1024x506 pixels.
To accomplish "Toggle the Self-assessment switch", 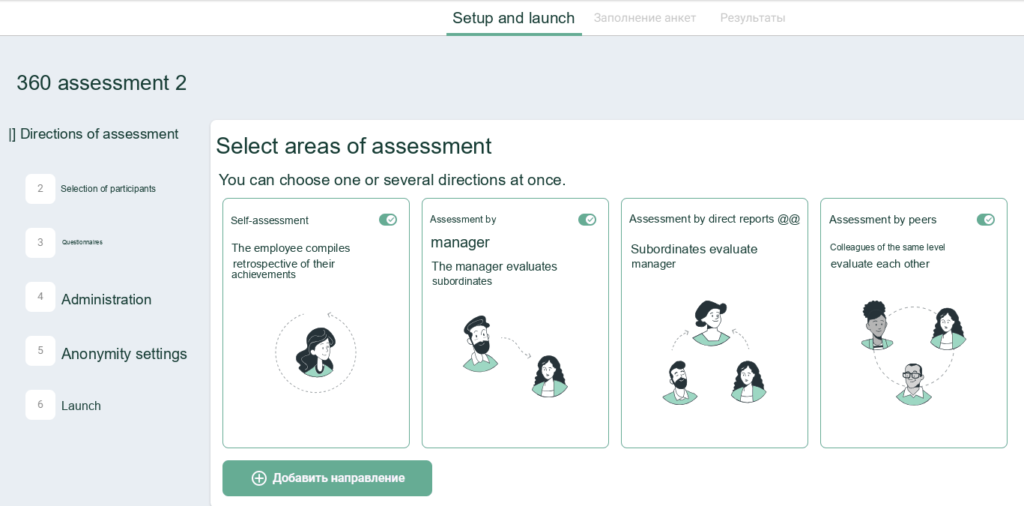I will tap(388, 220).
